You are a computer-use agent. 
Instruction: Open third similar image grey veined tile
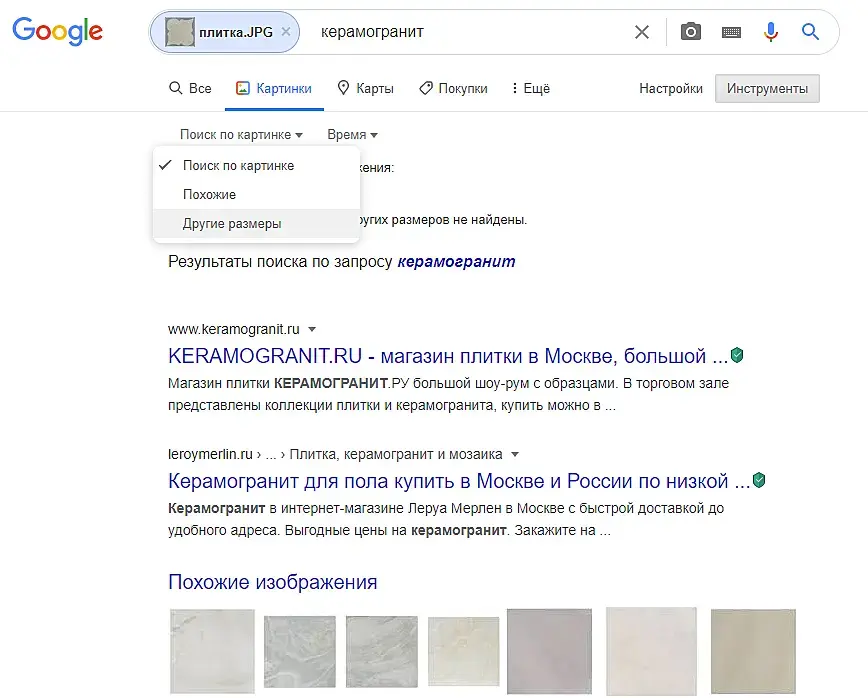382,652
